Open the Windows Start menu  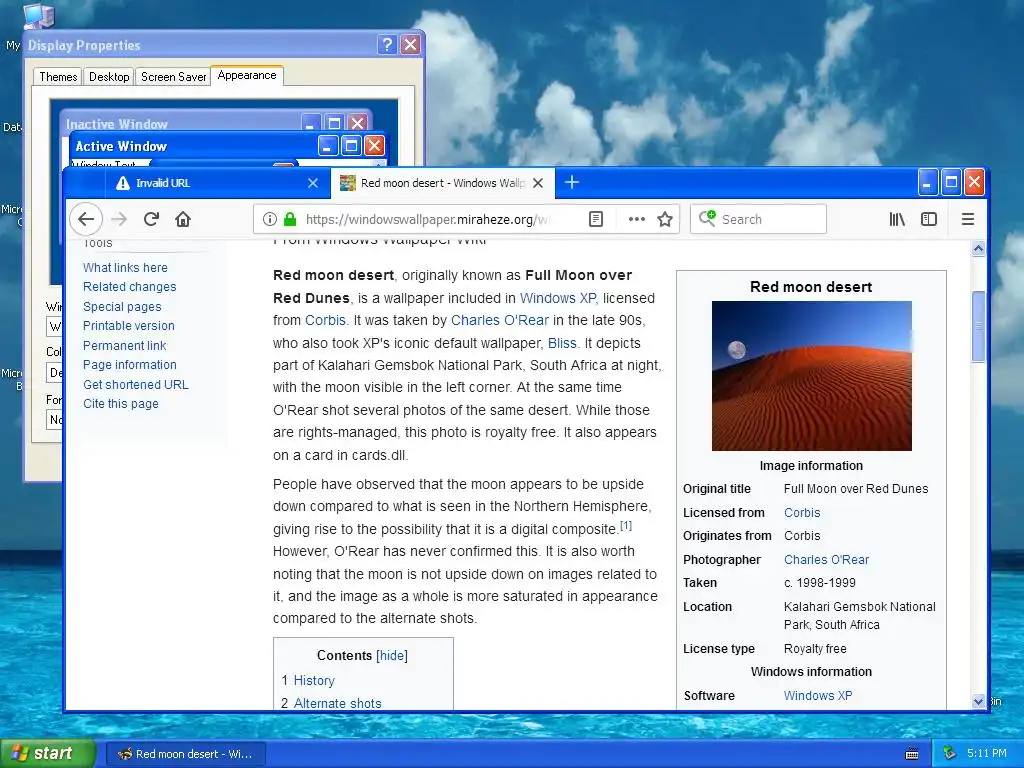[x=48, y=753]
